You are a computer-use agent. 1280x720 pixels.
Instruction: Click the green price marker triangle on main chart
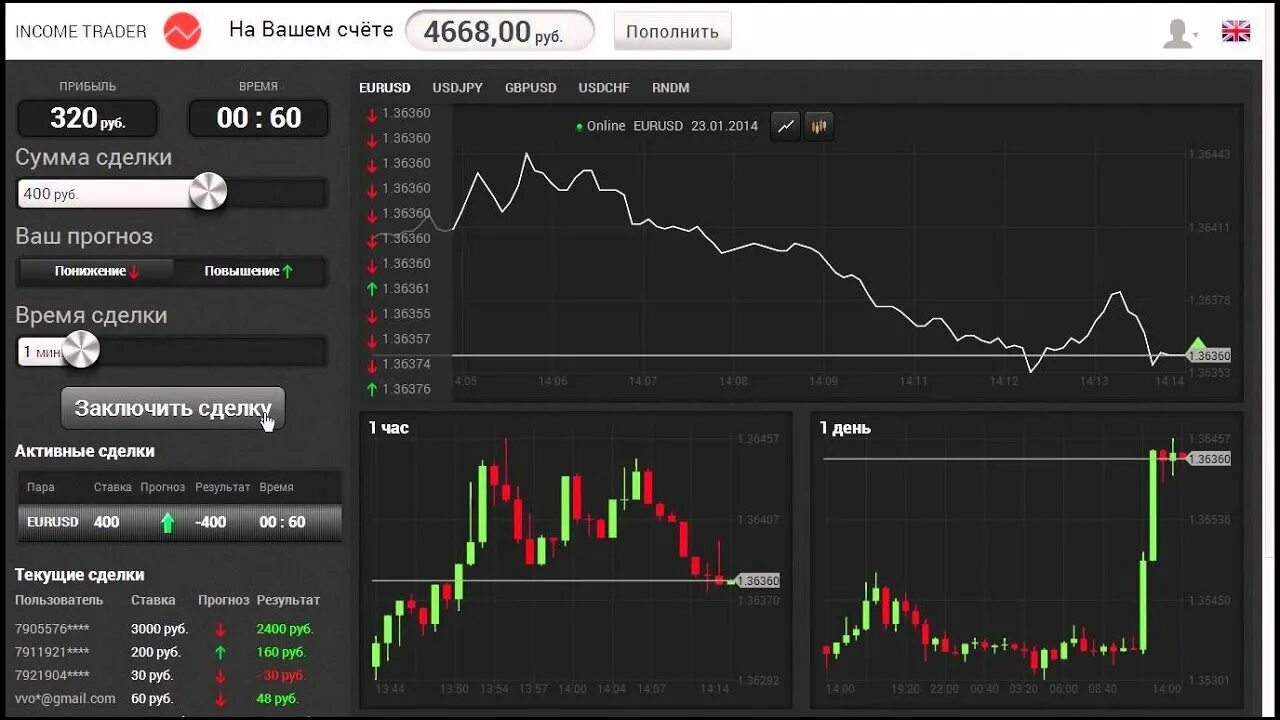pos(1197,345)
